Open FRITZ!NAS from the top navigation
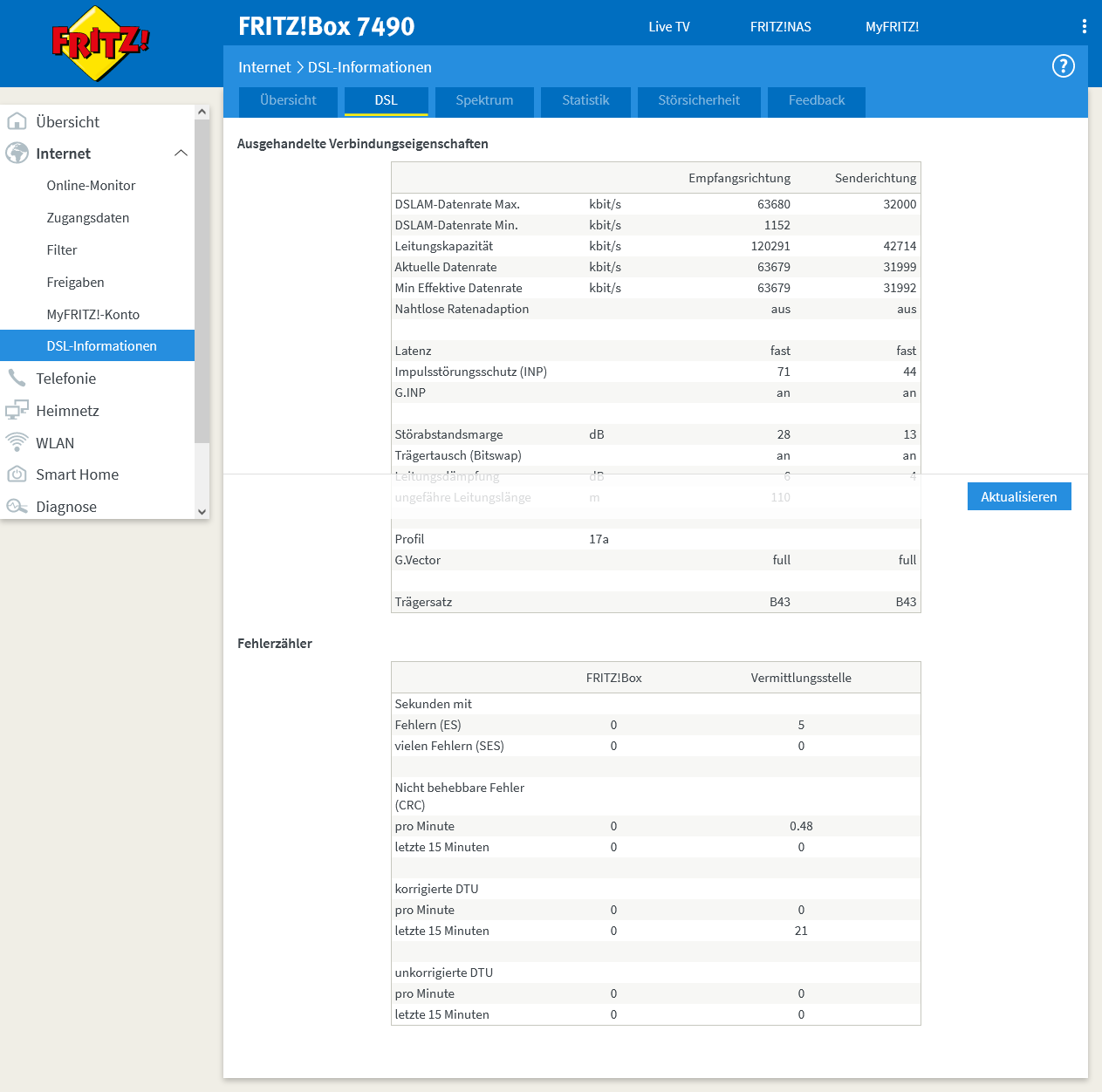1102x1092 pixels. tap(780, 26)
